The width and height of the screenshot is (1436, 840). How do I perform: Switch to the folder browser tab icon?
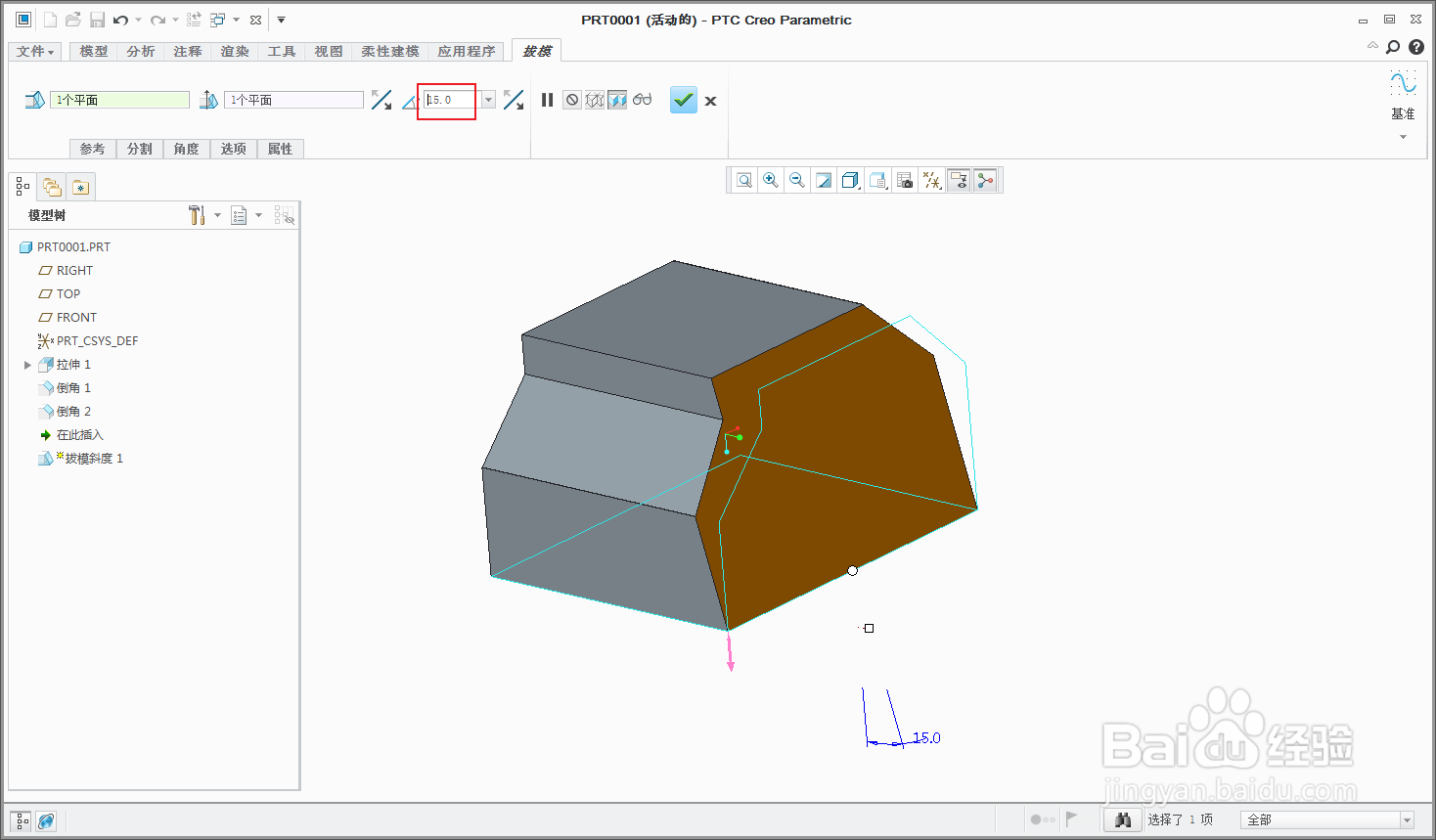tap(52, 187)
